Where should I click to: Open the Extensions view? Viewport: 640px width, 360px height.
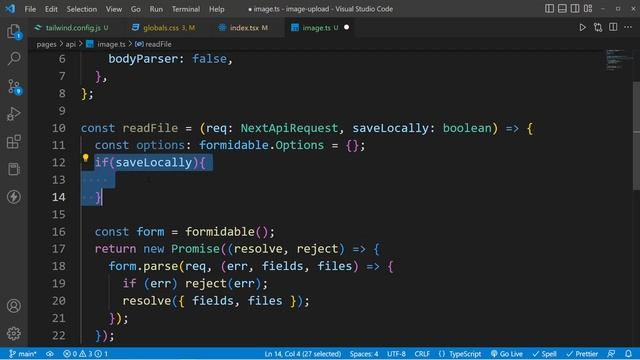pyautogui.click(x=14, y=142)
